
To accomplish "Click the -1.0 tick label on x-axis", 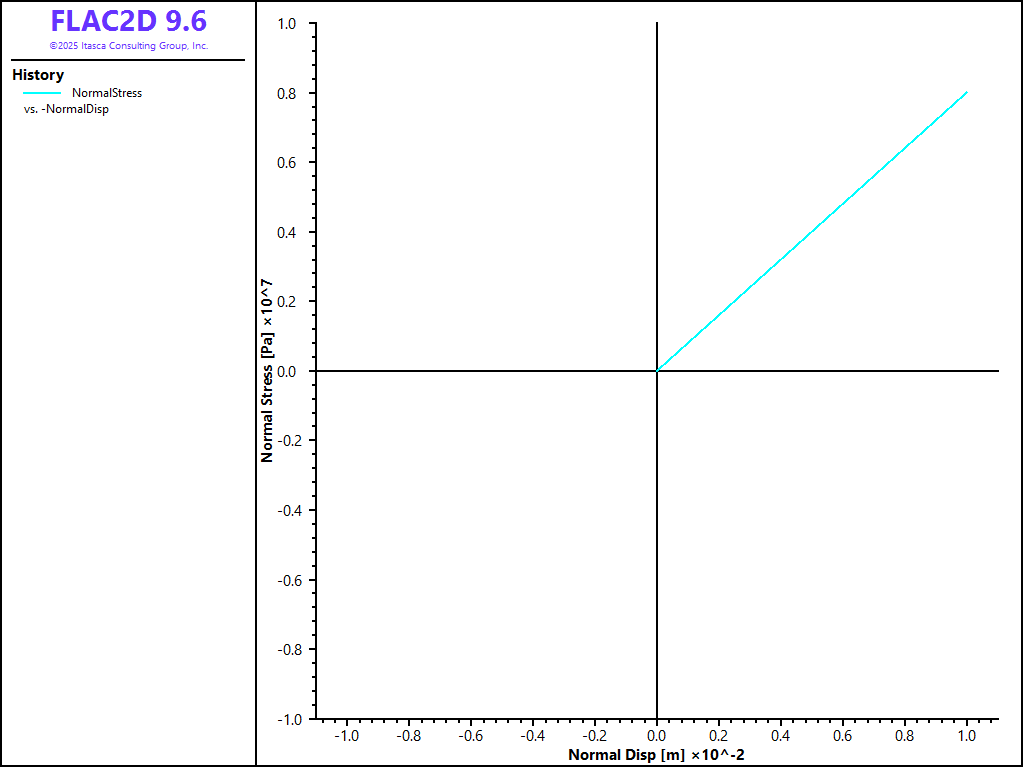I will pos(346,735).
